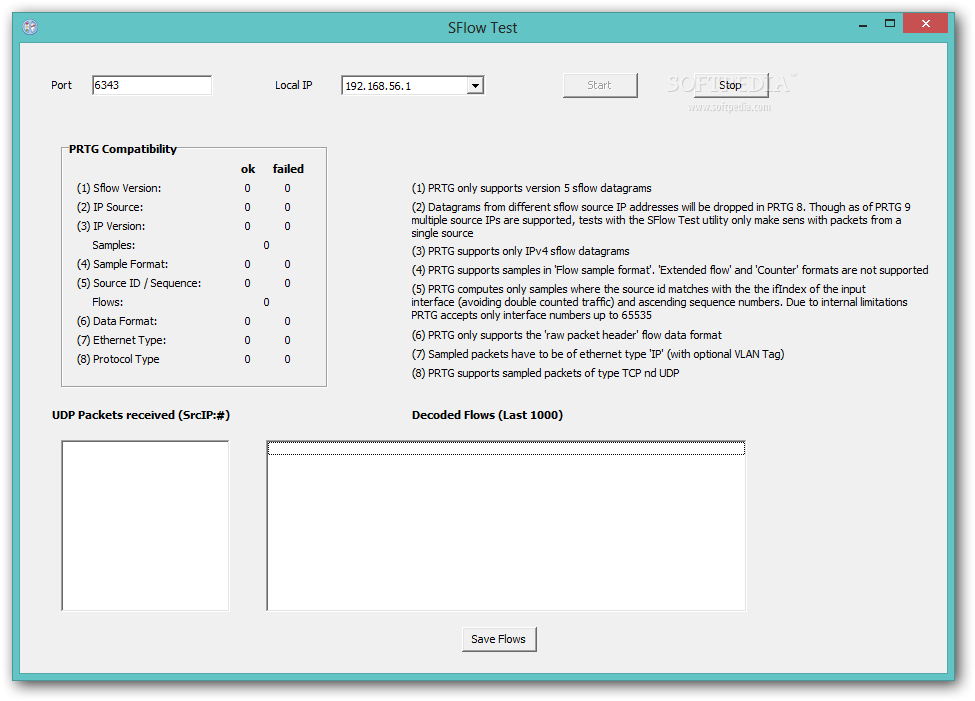The width and height of the screenshot is (975, 701).
Task: Click the SFlow Test window title text
Action: 483,28
